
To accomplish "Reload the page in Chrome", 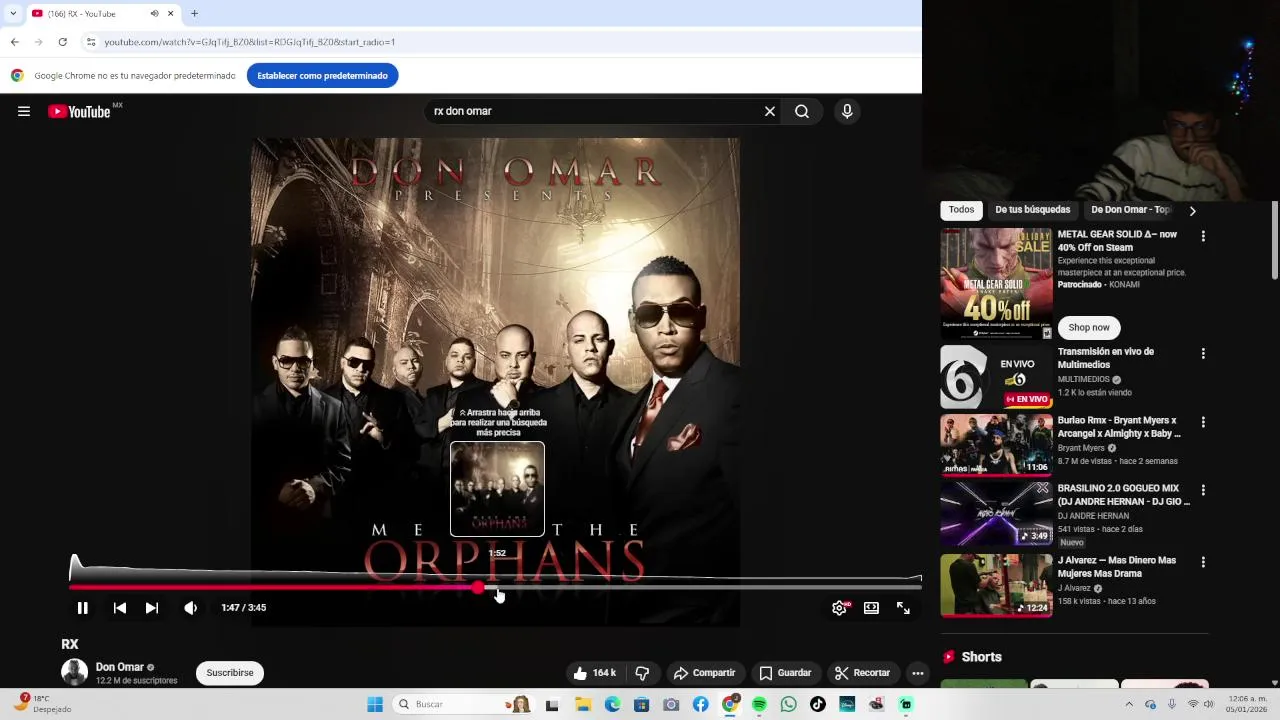I will 62,42.
